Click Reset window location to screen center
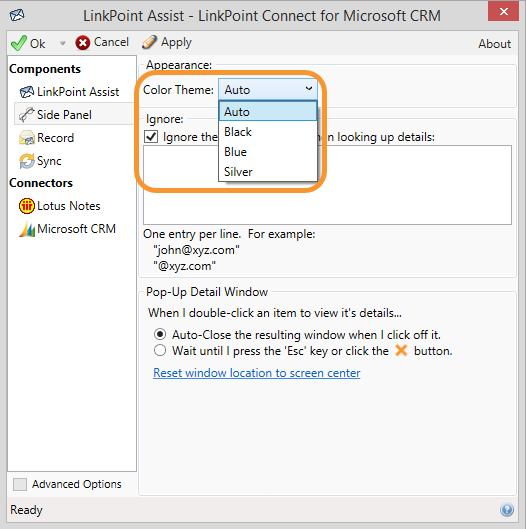Image resolution: width=526 pixels, height=529 pixels. pyautogui.click(x=256, y=373)
